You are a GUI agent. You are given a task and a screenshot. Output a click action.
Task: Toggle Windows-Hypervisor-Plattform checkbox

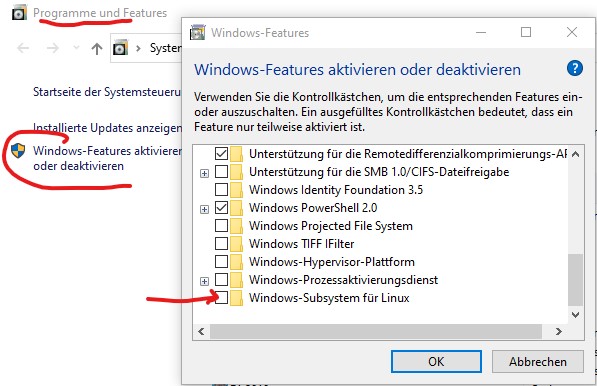click(222, 262)
